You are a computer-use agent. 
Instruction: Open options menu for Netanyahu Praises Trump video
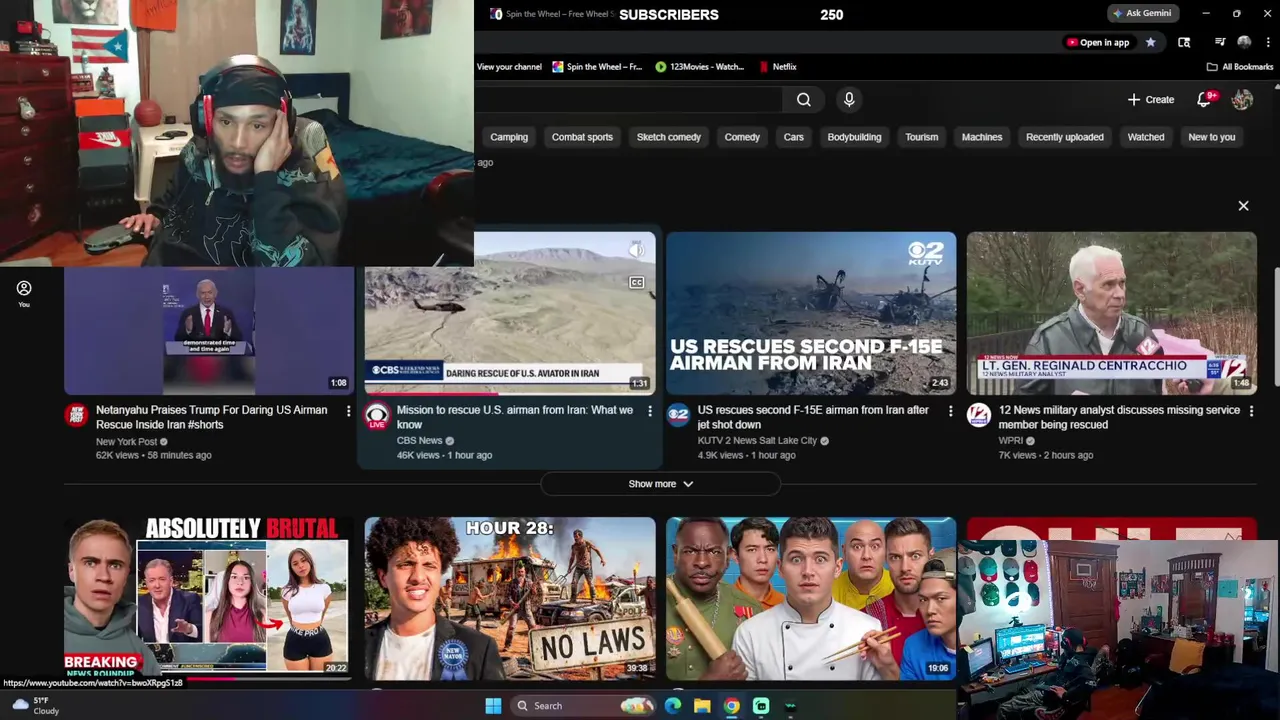348,411
